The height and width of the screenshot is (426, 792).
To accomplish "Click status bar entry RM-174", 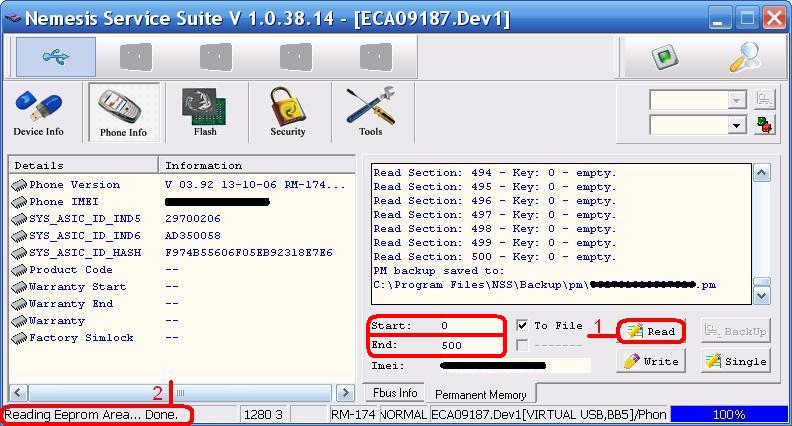I will pos(353,415).
